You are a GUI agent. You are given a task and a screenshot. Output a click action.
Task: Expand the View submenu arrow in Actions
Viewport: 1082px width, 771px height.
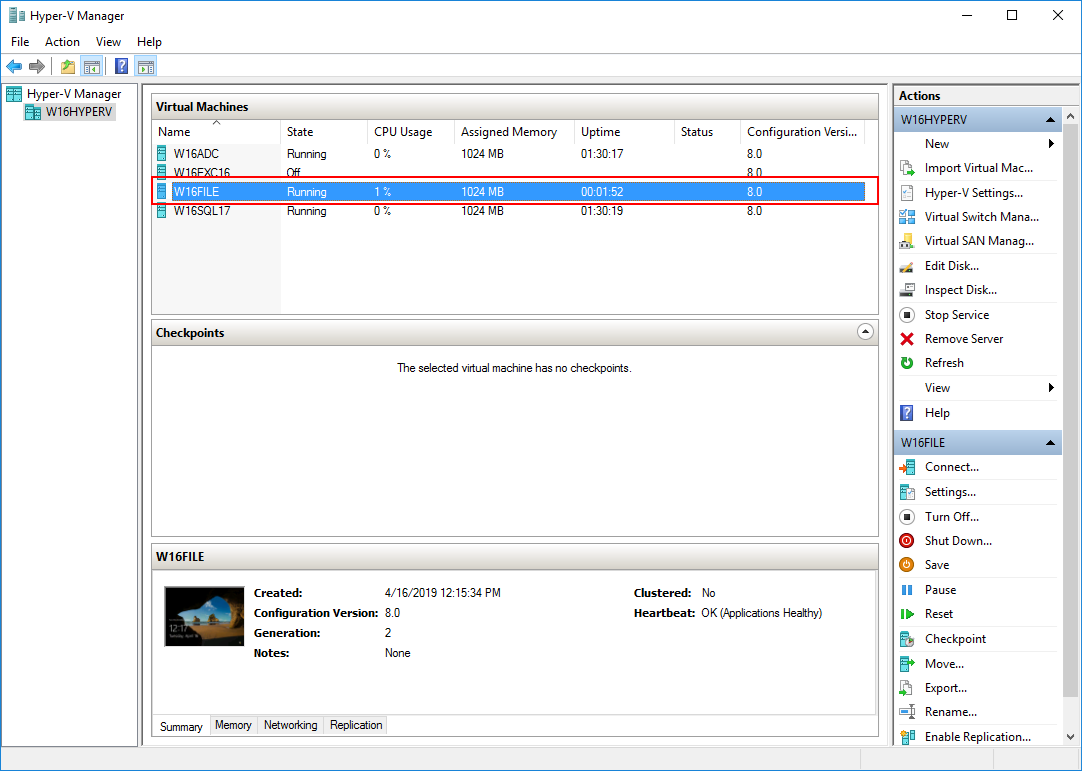click(x=1051, y=387)
